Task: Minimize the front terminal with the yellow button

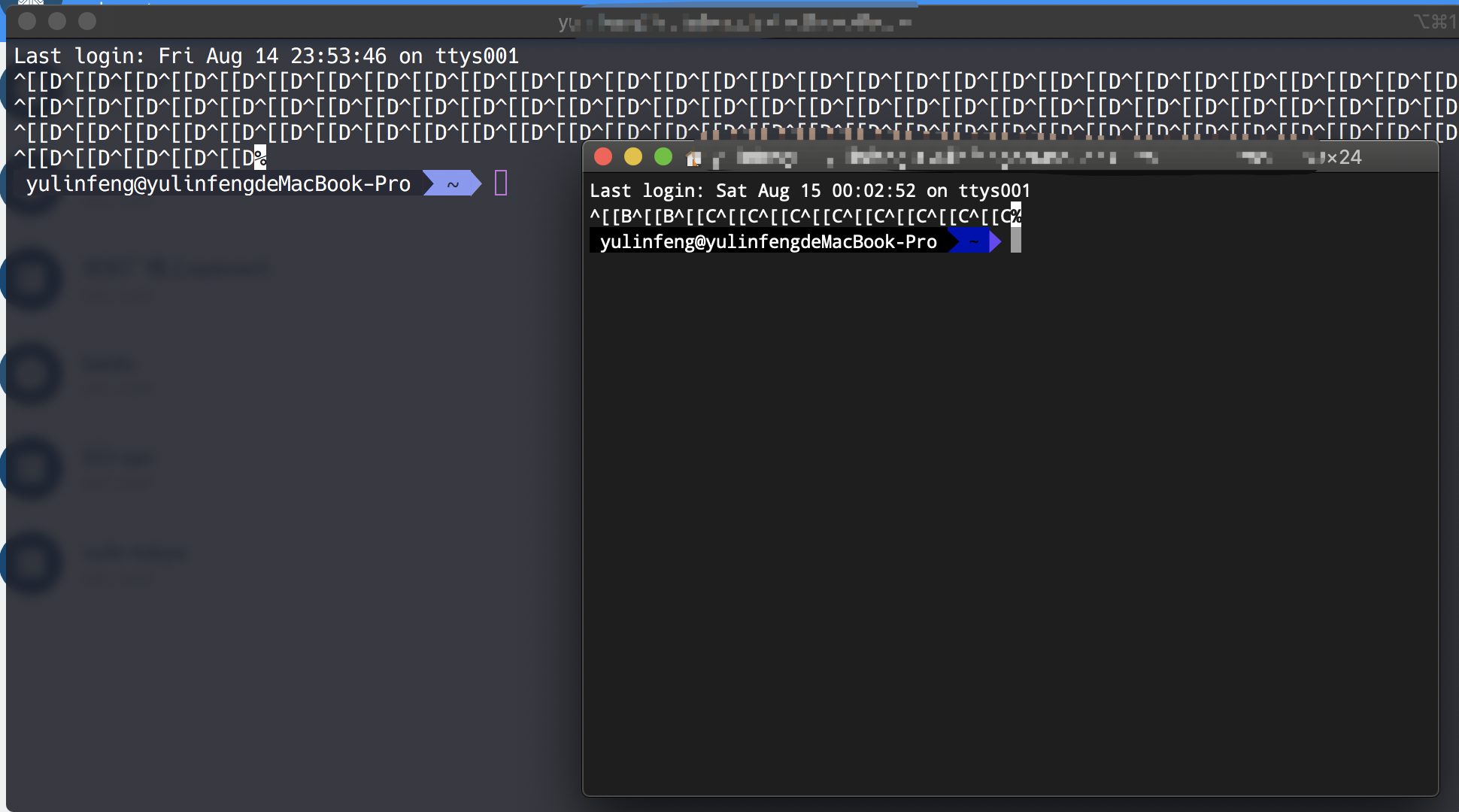Action: (632, 156)
